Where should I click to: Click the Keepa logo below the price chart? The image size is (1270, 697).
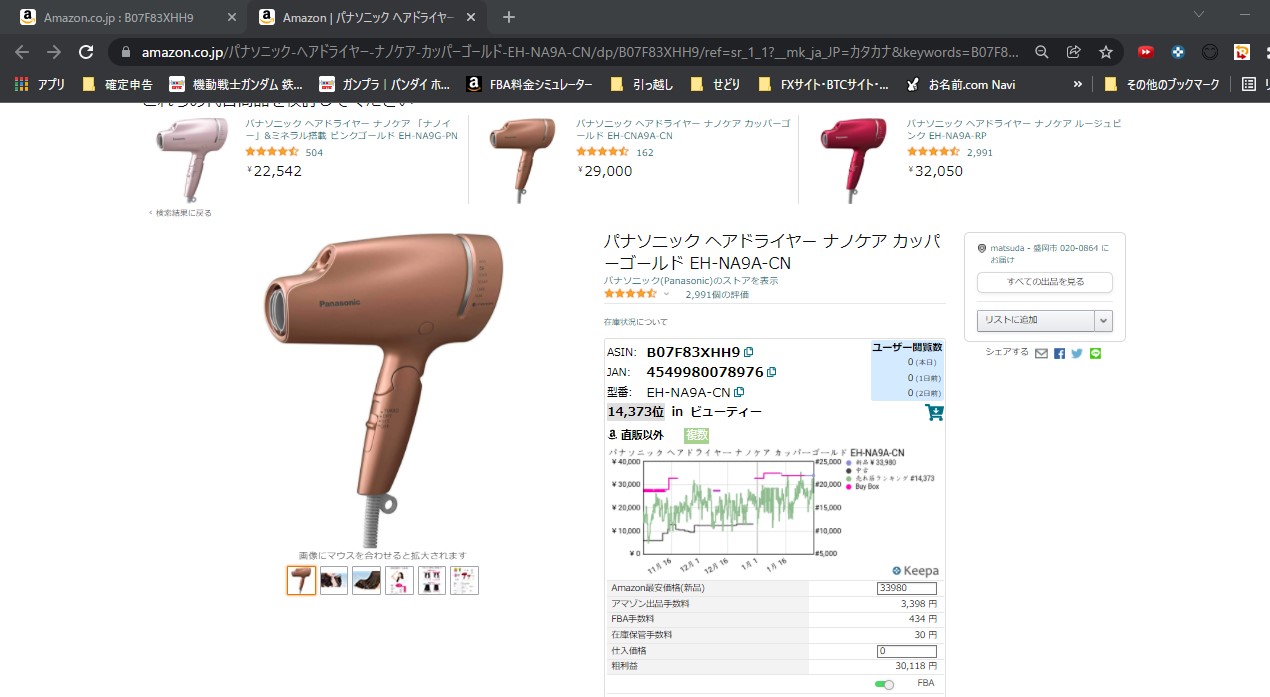point(915,571)
